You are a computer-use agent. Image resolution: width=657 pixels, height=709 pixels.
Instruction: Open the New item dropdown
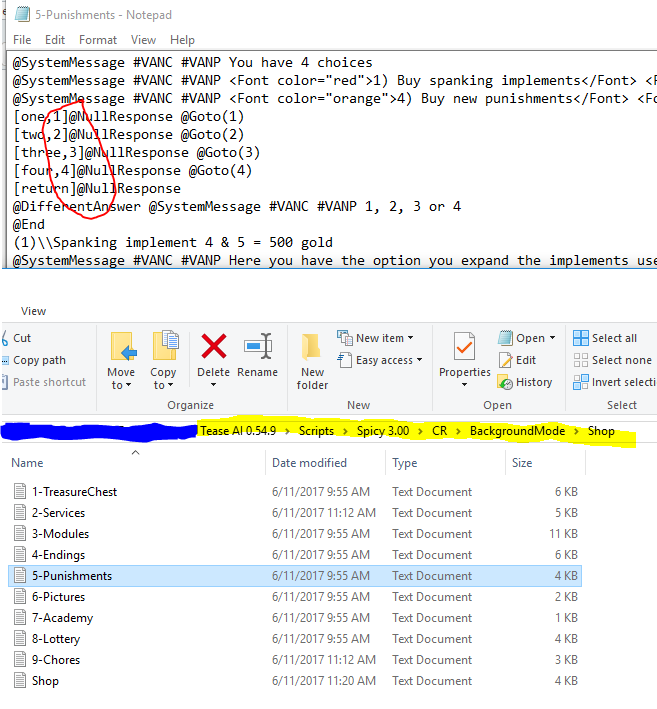click(x=375, y=338)
